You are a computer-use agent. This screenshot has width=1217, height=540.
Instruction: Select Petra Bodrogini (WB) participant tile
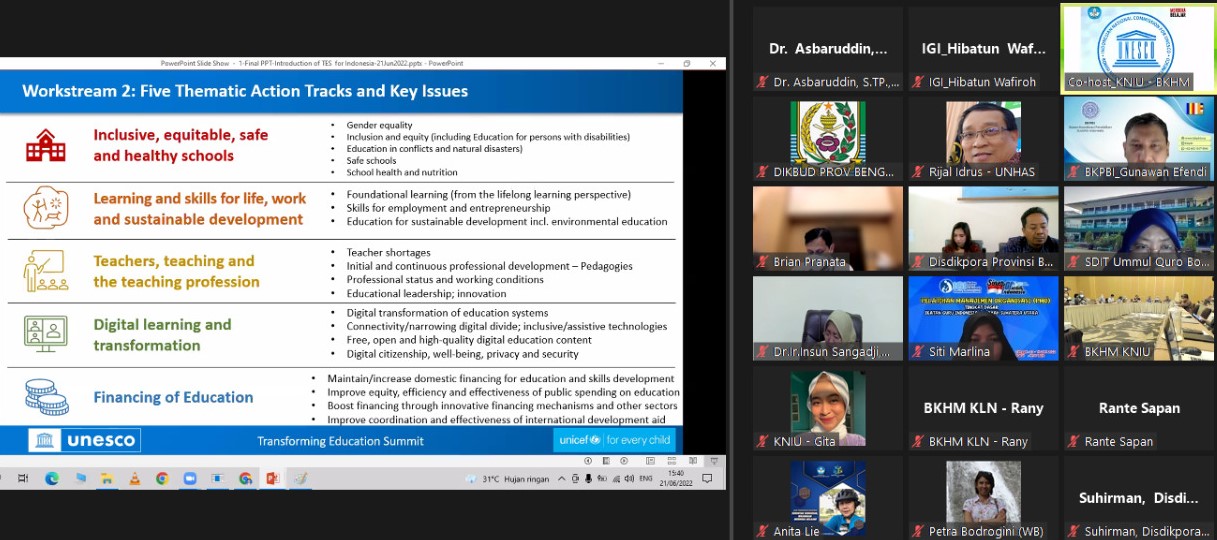[x=983, y=498]
